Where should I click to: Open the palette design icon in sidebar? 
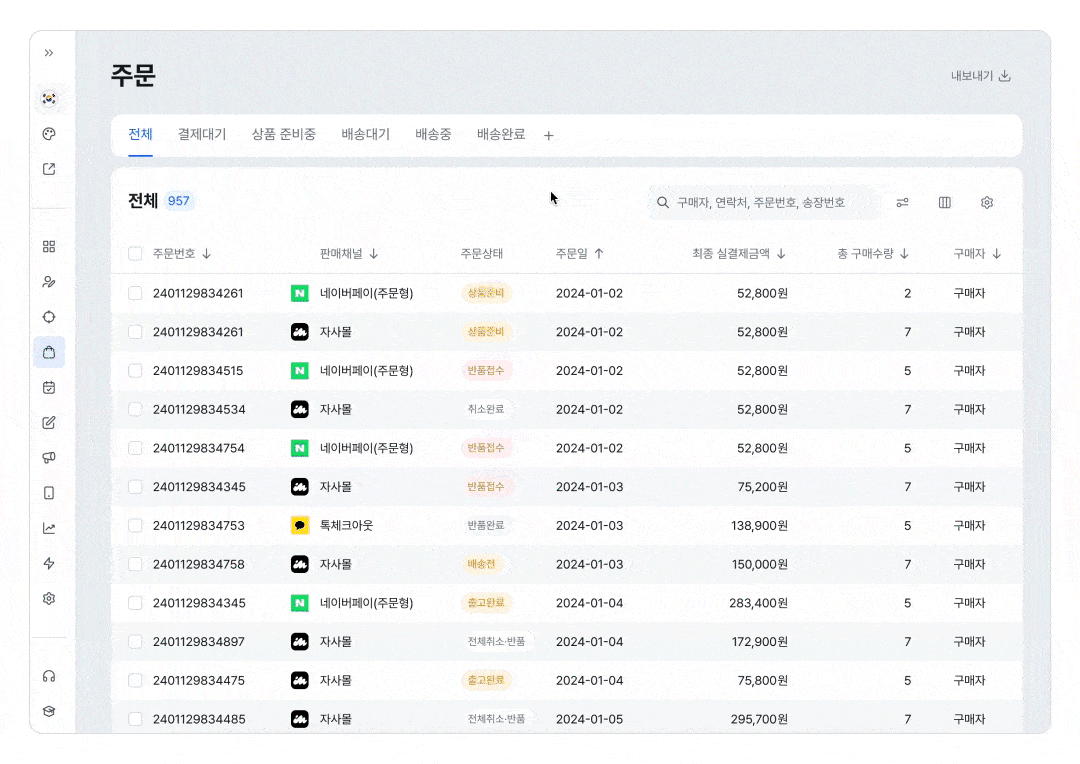click(49, 134)
